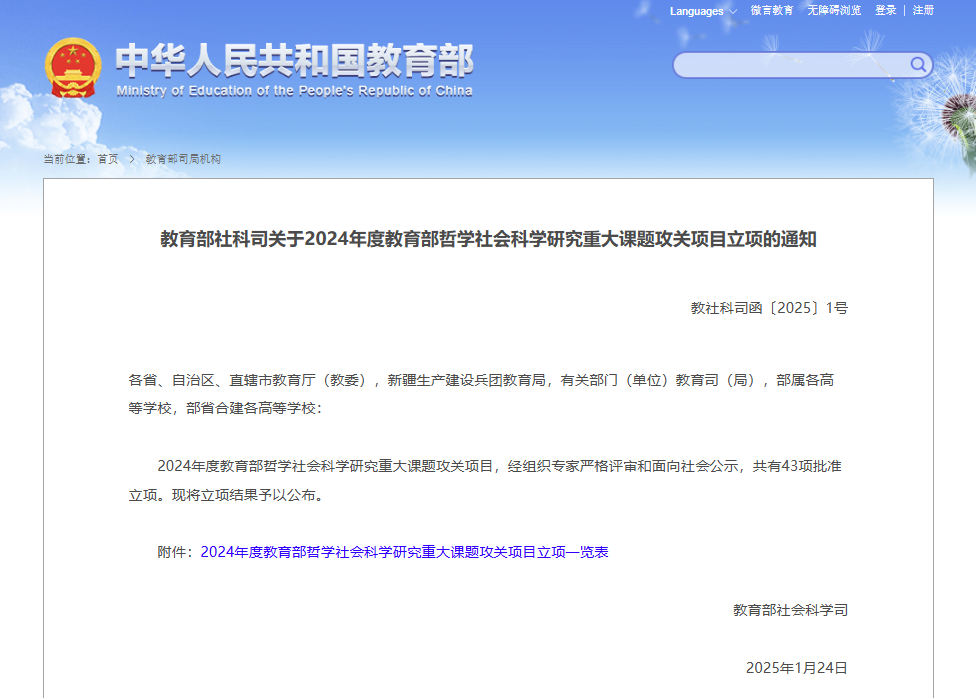Enable 无障碍浏览 accessibility browsing
The width and height of the screenshot is (976, 698).
834,11
